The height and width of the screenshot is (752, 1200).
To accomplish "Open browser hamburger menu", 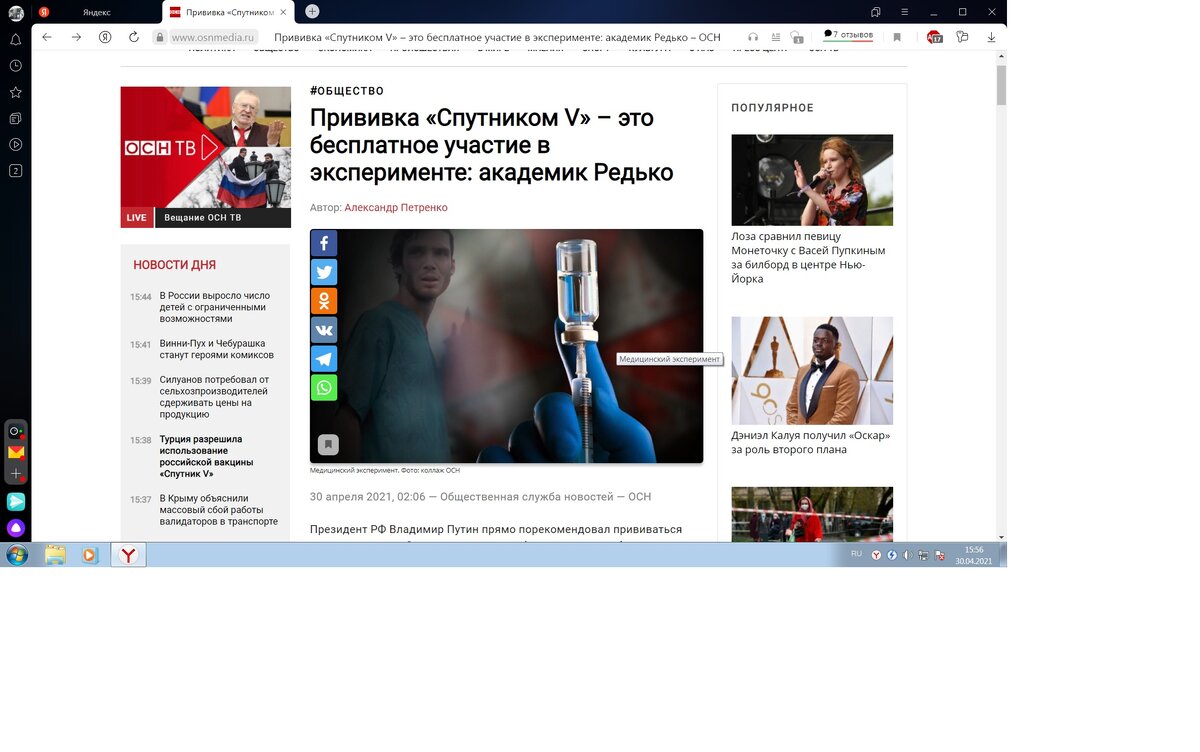I will (x=905, y=12).
